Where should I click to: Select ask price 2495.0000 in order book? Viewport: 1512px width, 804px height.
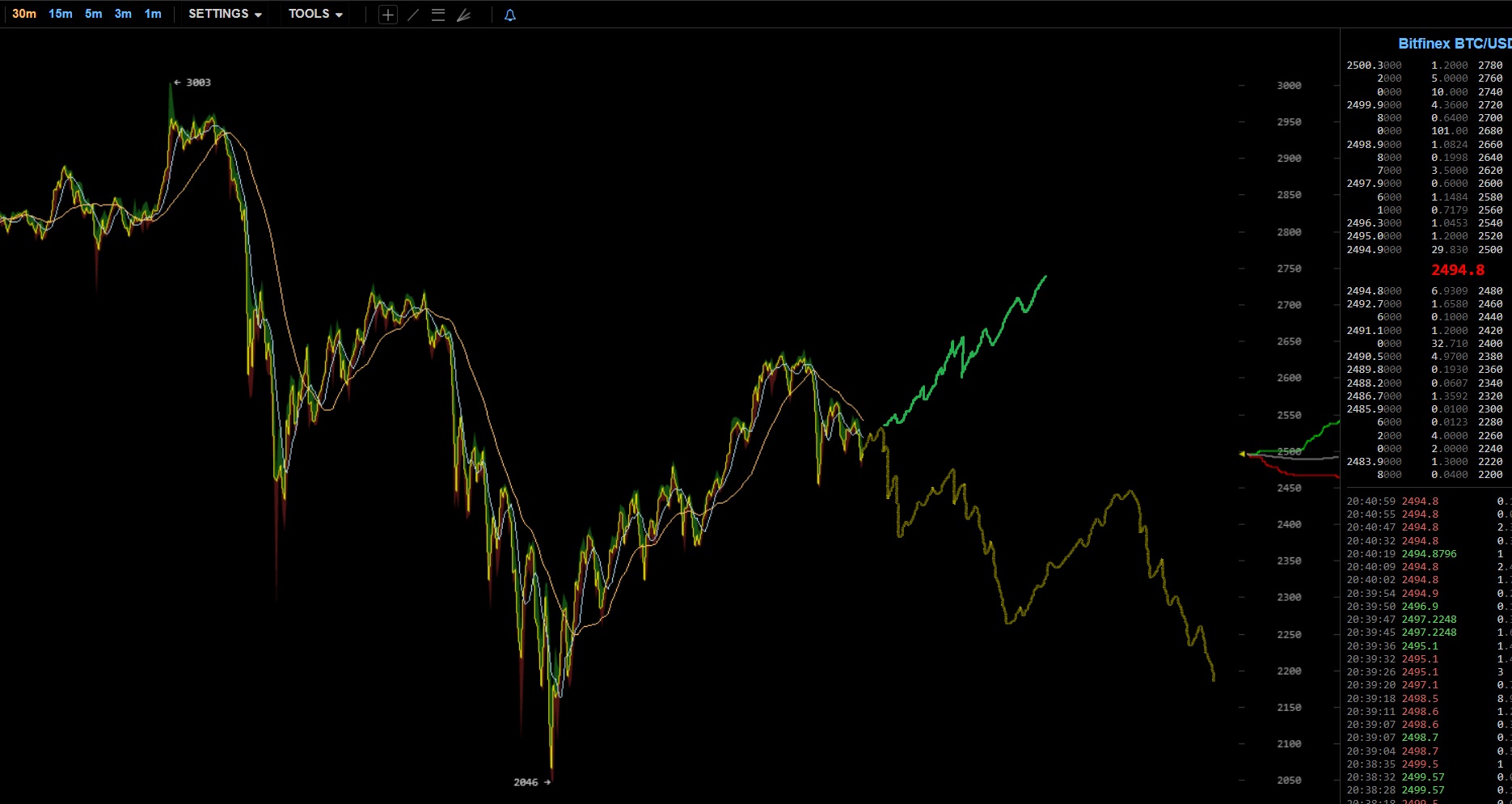coord(1374,236)
